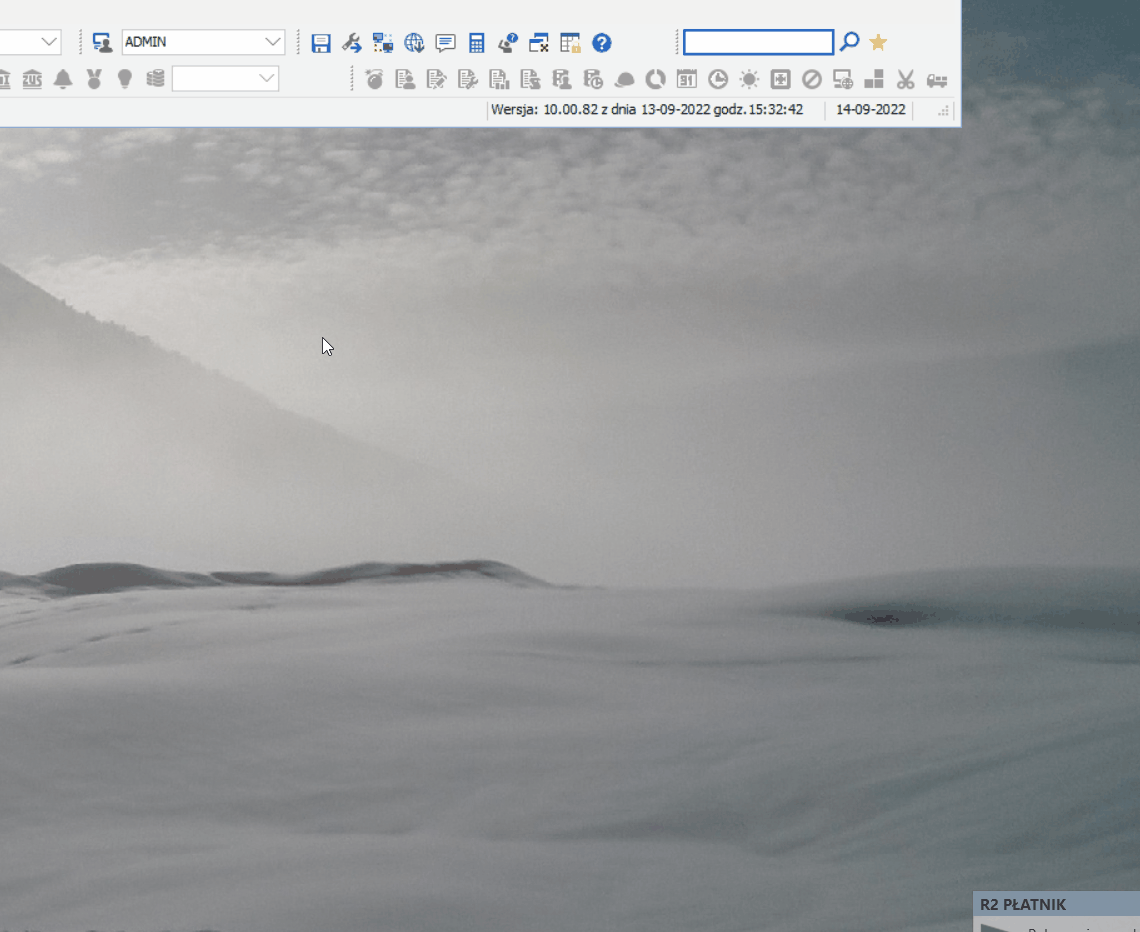Click the calendar 31 icon

(x=686, y=79)
